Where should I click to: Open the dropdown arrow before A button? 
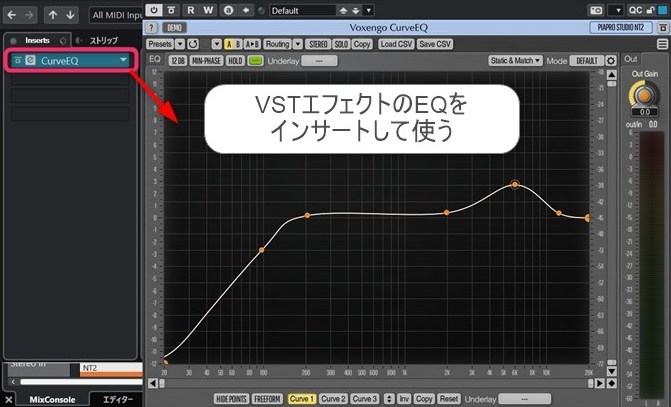(217, 44)
